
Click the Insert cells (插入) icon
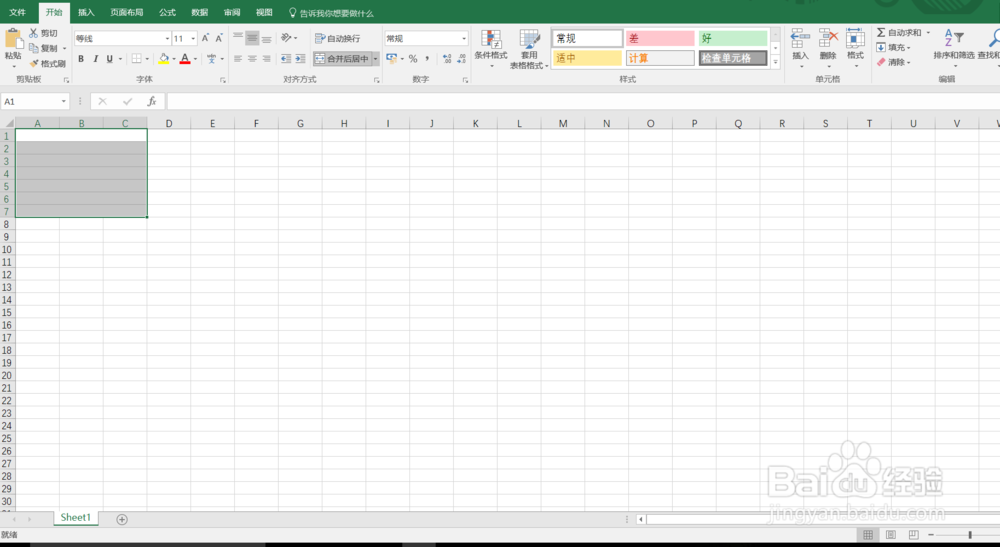click(800, 38)
